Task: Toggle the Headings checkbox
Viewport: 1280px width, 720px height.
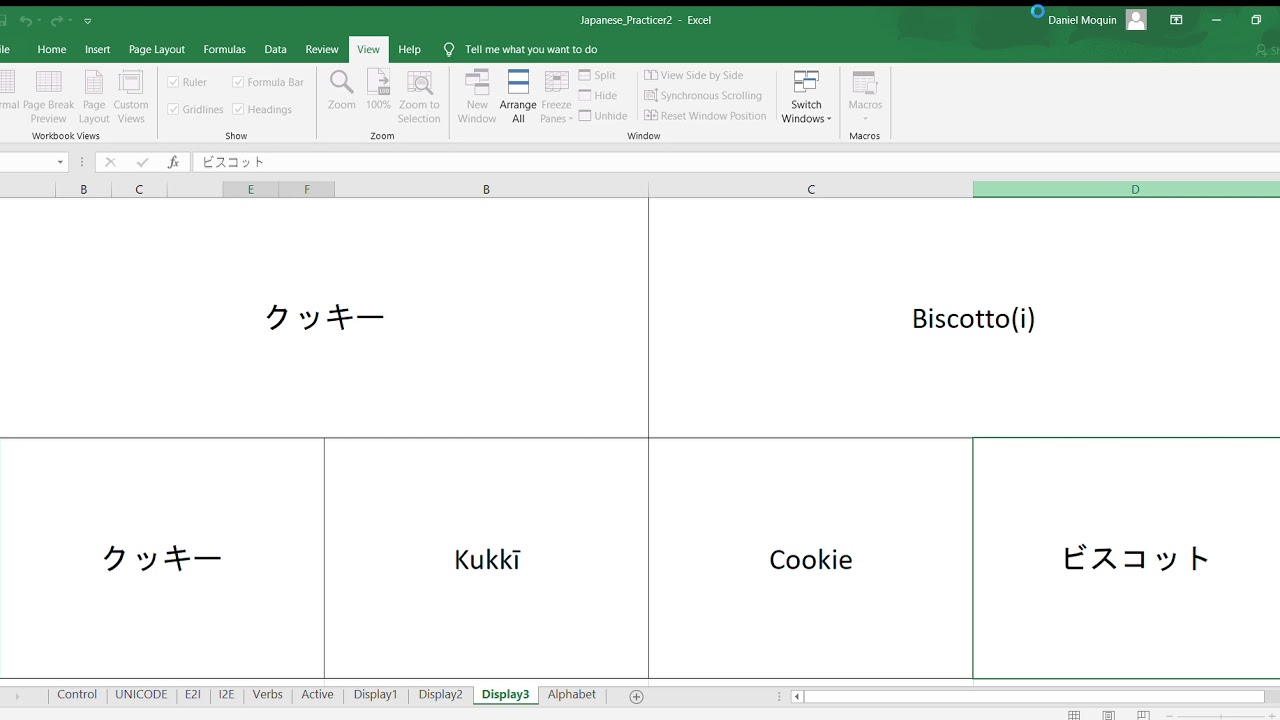Action: (x=239, y=109)
